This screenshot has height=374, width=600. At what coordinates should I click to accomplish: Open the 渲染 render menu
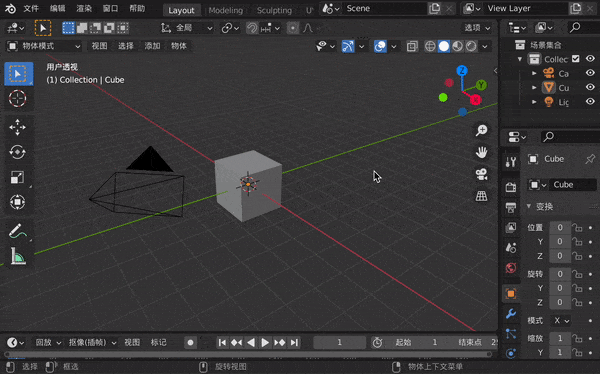click(x=84, y=8)
